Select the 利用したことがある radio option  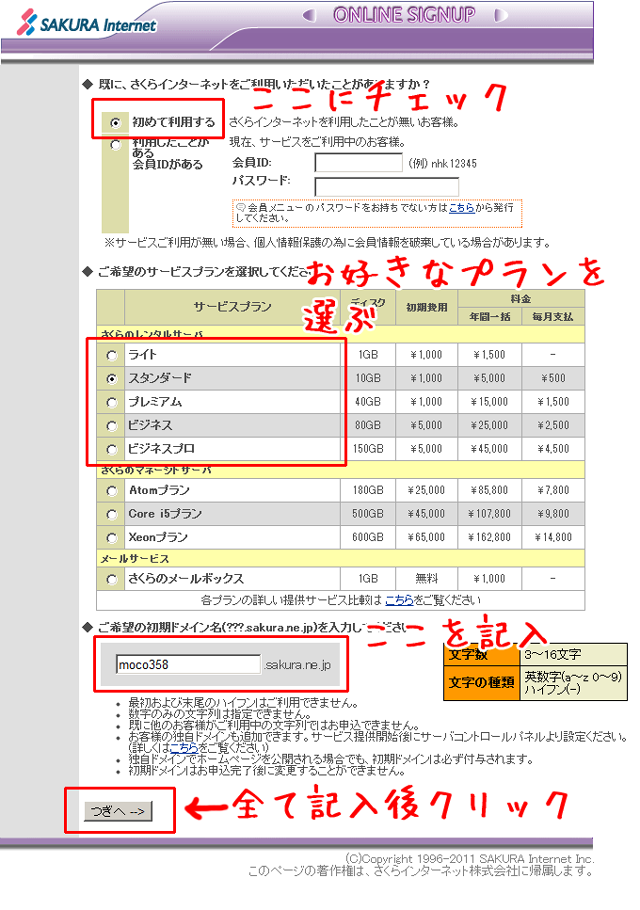(115, 145)
